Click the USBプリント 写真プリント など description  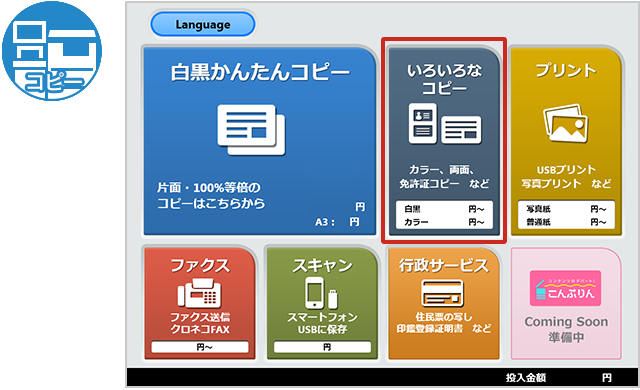click(x=566, y=177)
